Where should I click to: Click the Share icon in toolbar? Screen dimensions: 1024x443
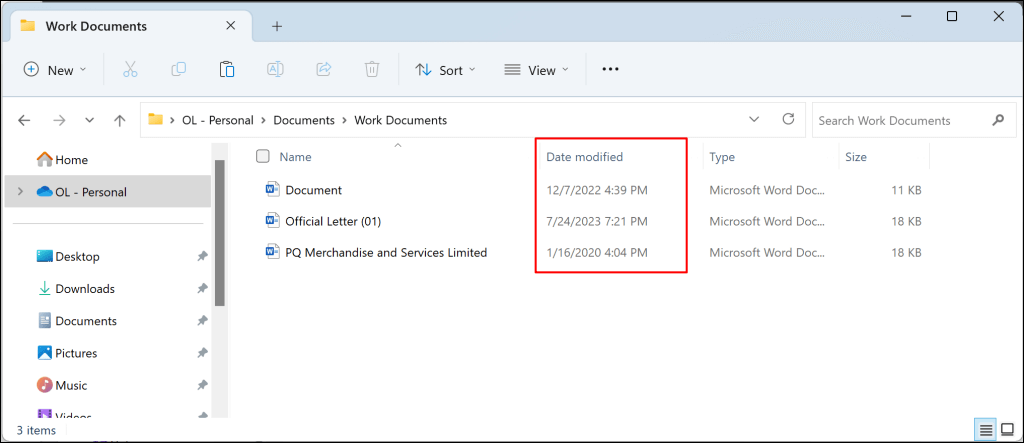pyautogui.click(x=324, y=70)
